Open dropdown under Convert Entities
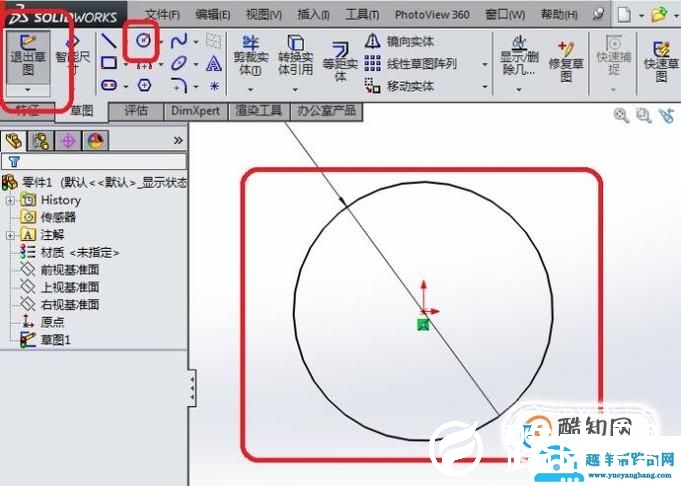Screen dimensions: 681x486 (x=295, y=89)
